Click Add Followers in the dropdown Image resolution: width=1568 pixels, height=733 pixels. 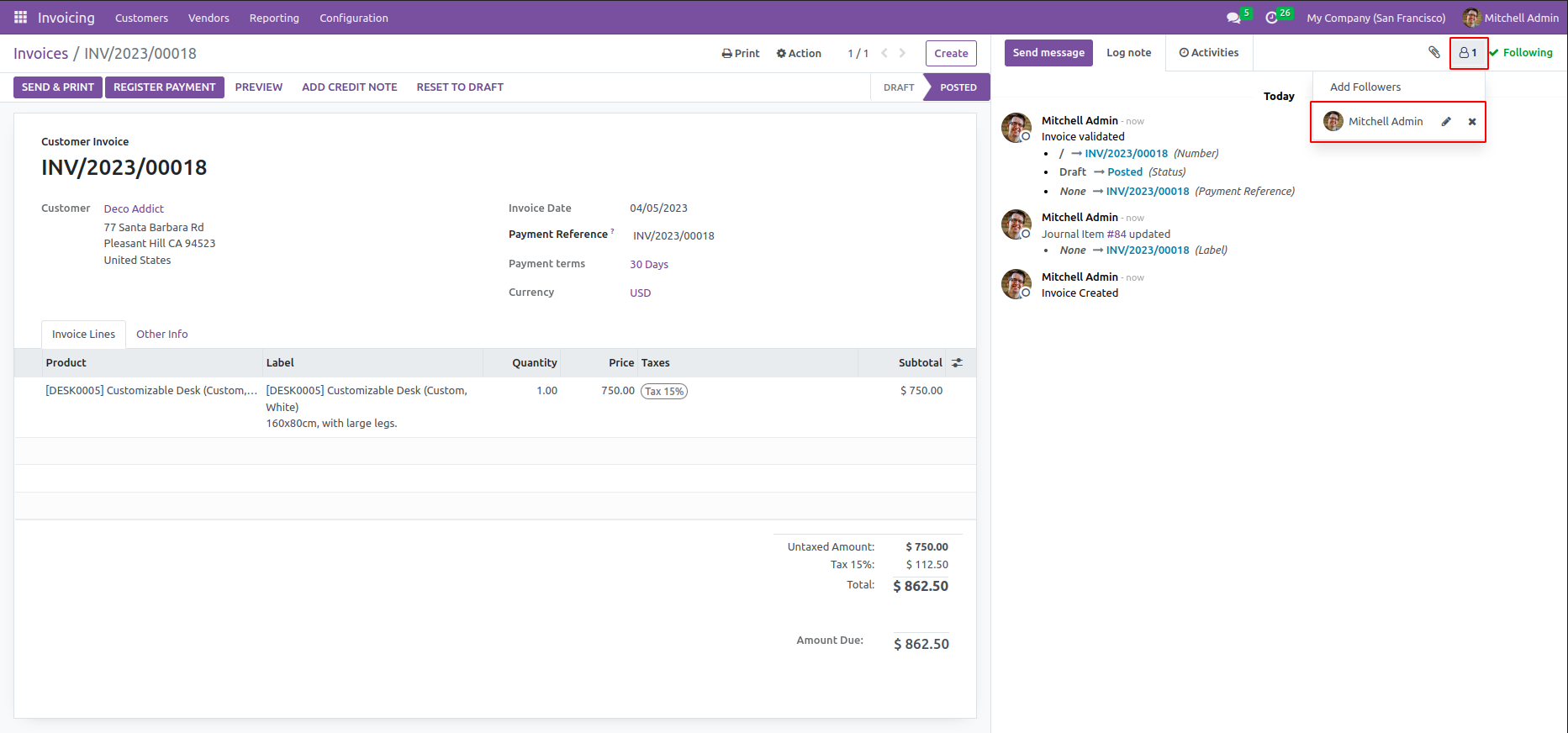pyautogui.click(x=1365, y=87)
